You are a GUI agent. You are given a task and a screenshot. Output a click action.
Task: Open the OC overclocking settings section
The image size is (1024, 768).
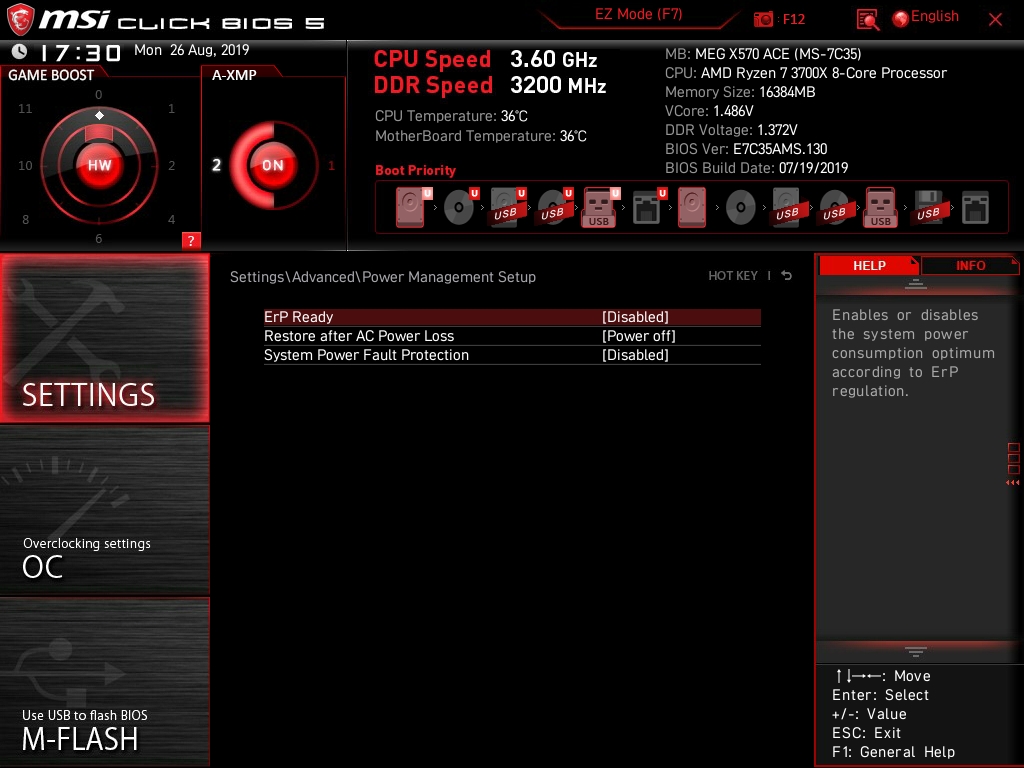[104, 511]
